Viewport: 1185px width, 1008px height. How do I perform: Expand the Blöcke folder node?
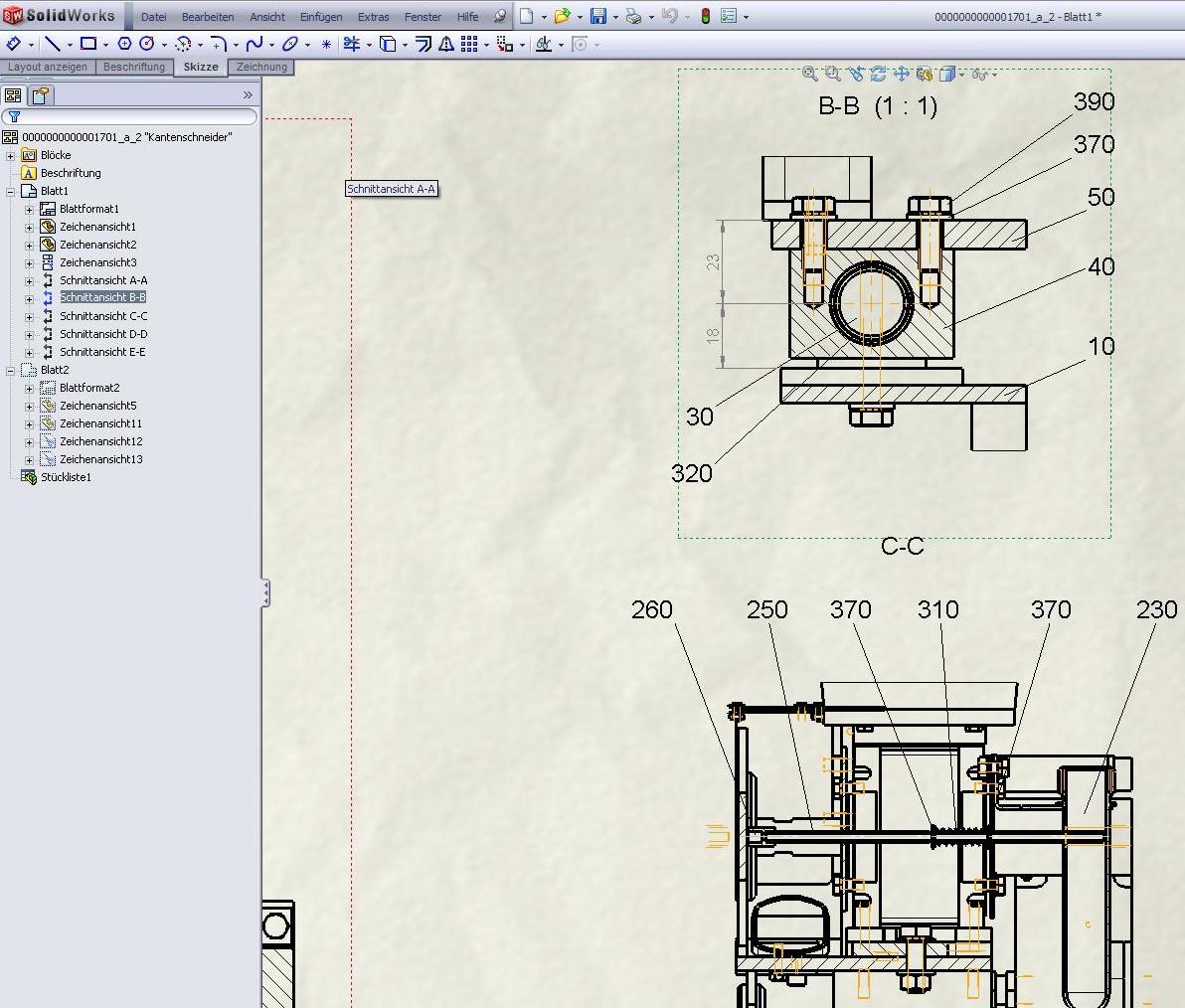[11, 155]
